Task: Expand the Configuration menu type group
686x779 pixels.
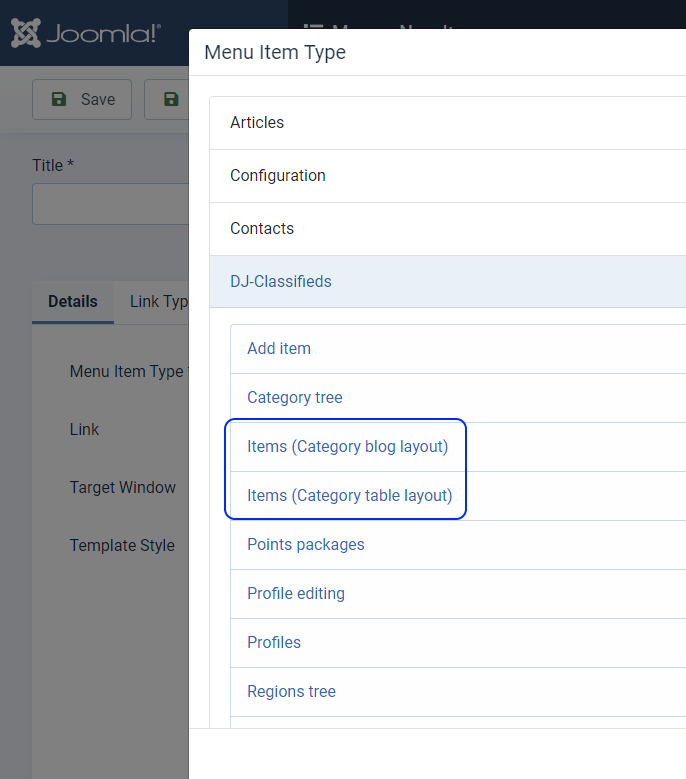Action: pyautogui.click(x=448, y=176)
